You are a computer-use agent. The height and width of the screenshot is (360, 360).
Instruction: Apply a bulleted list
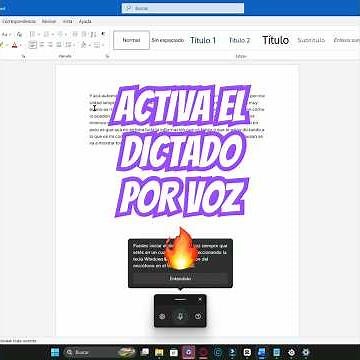(x=32, y=34)
